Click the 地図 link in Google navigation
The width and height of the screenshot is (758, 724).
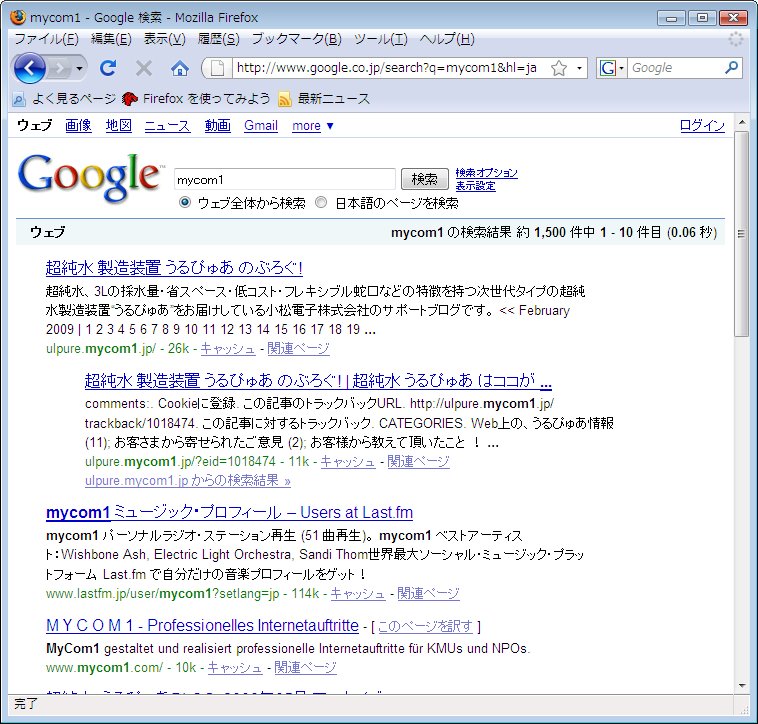119,126
